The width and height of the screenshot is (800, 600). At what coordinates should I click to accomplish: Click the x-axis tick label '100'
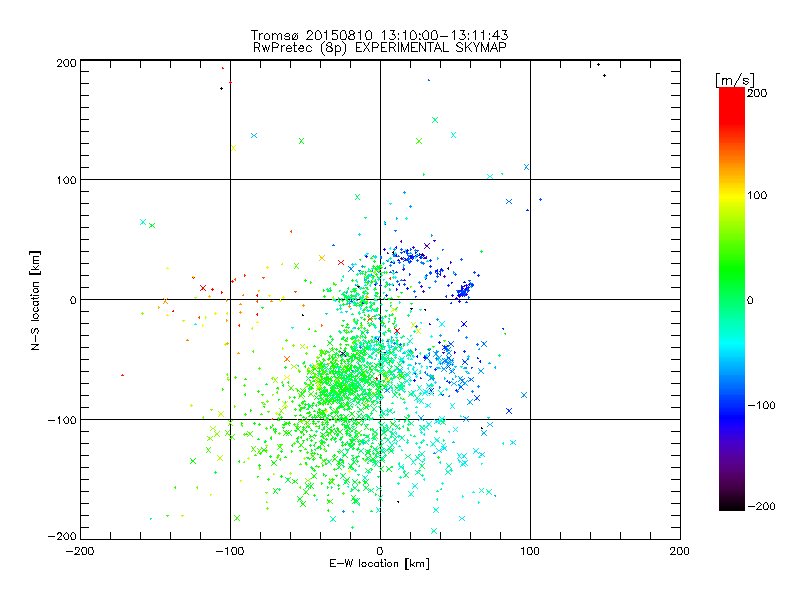[x=530, y=551]
